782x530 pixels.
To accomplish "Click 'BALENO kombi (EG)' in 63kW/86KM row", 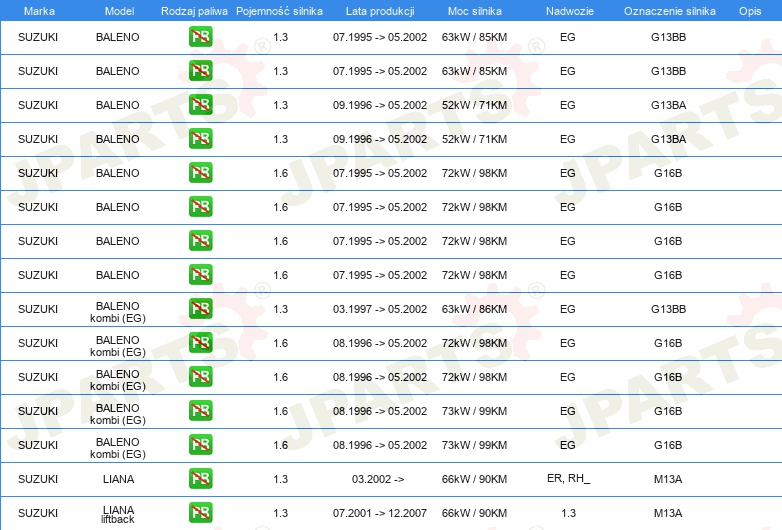I will [x=118, y=312].
